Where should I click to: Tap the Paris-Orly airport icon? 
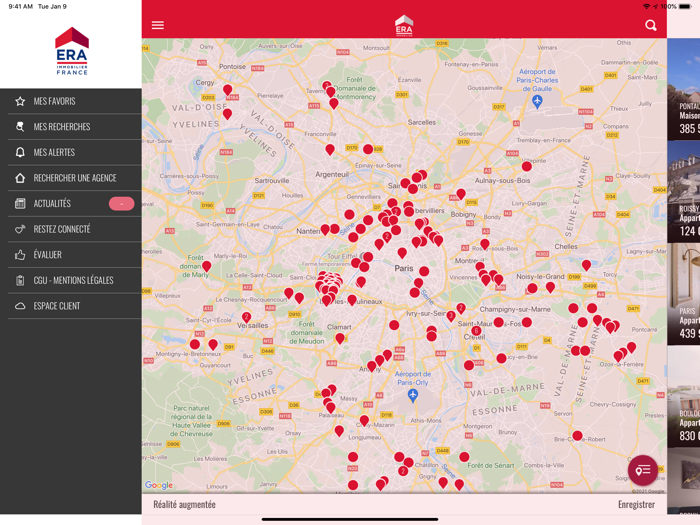pos(413,395)
